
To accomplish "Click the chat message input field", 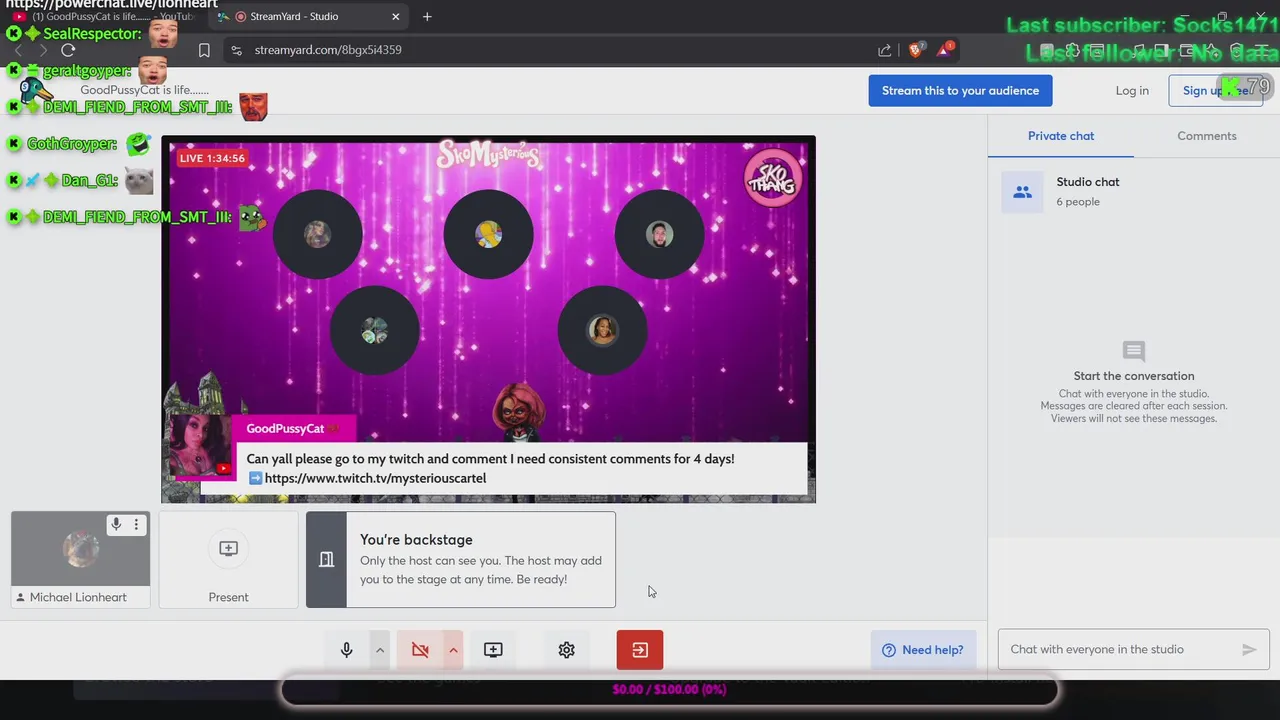I will 1120,650.
